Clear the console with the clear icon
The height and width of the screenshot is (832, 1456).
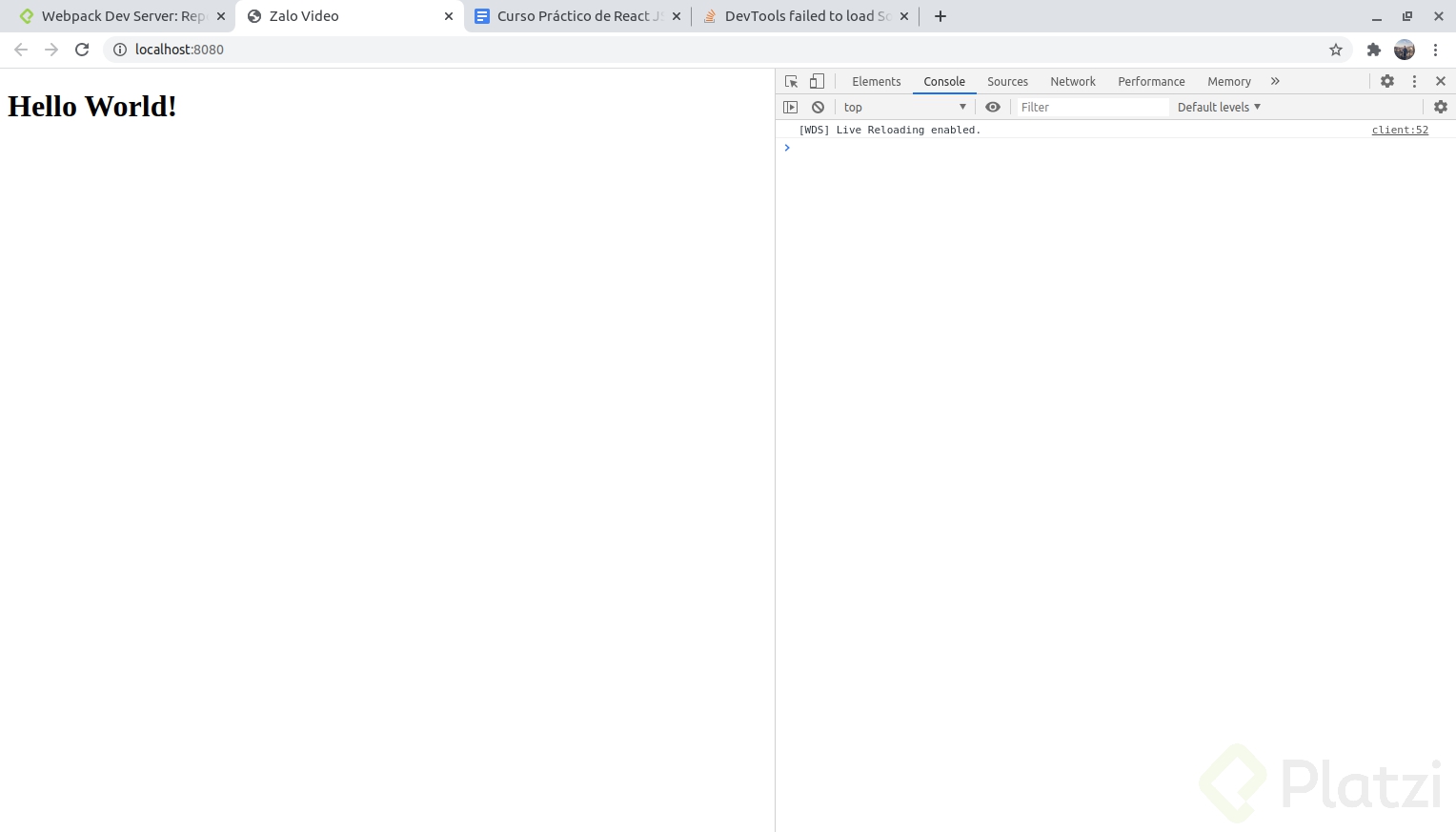pyautogui.click(x=818, y=107)
